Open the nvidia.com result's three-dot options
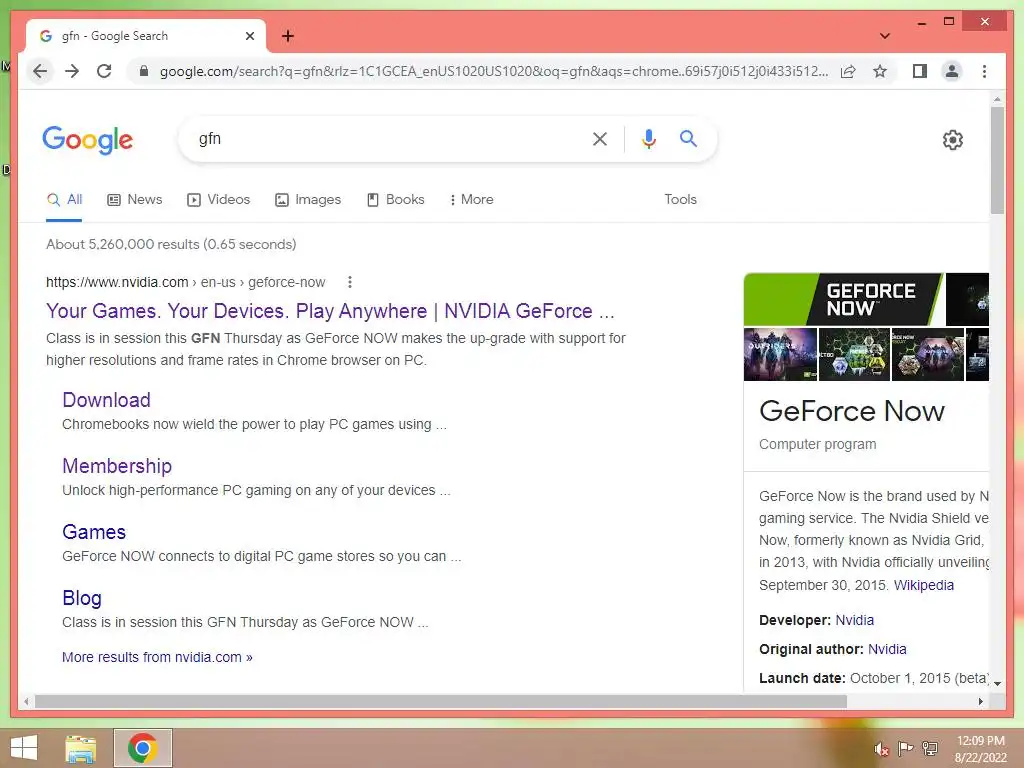Image resolution: width=1024 pixels, height=768 pixels. 350,282
